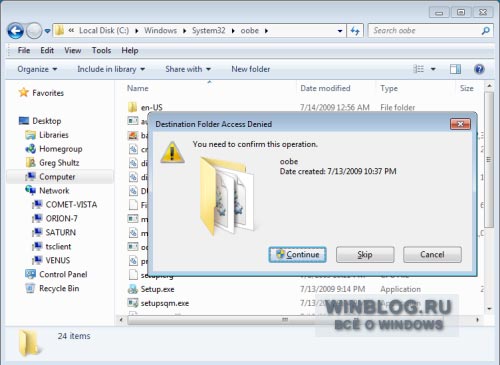Image resolution: width=500 pixels, height=365 pixels.
Task: Select Homegroup in the navigation pane
Action: (61, 149)
